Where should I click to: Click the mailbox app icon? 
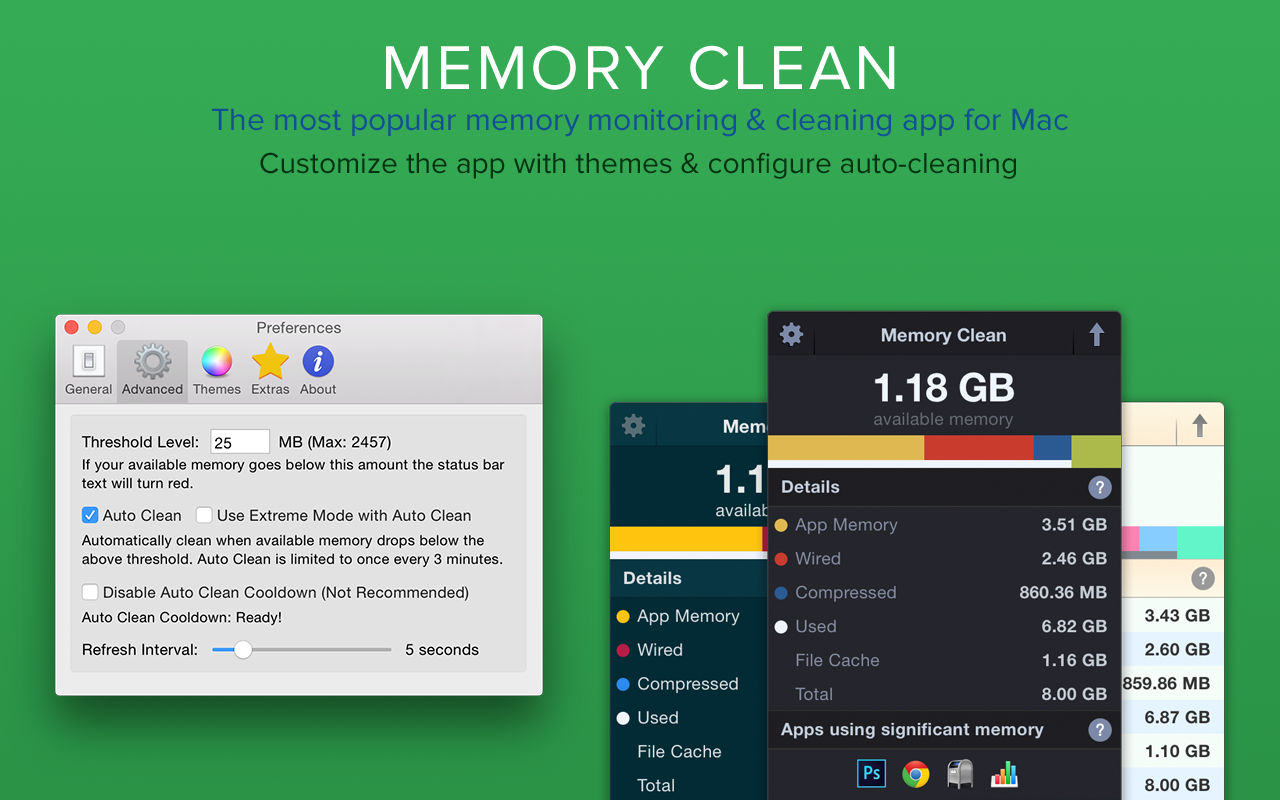[960, 774]
